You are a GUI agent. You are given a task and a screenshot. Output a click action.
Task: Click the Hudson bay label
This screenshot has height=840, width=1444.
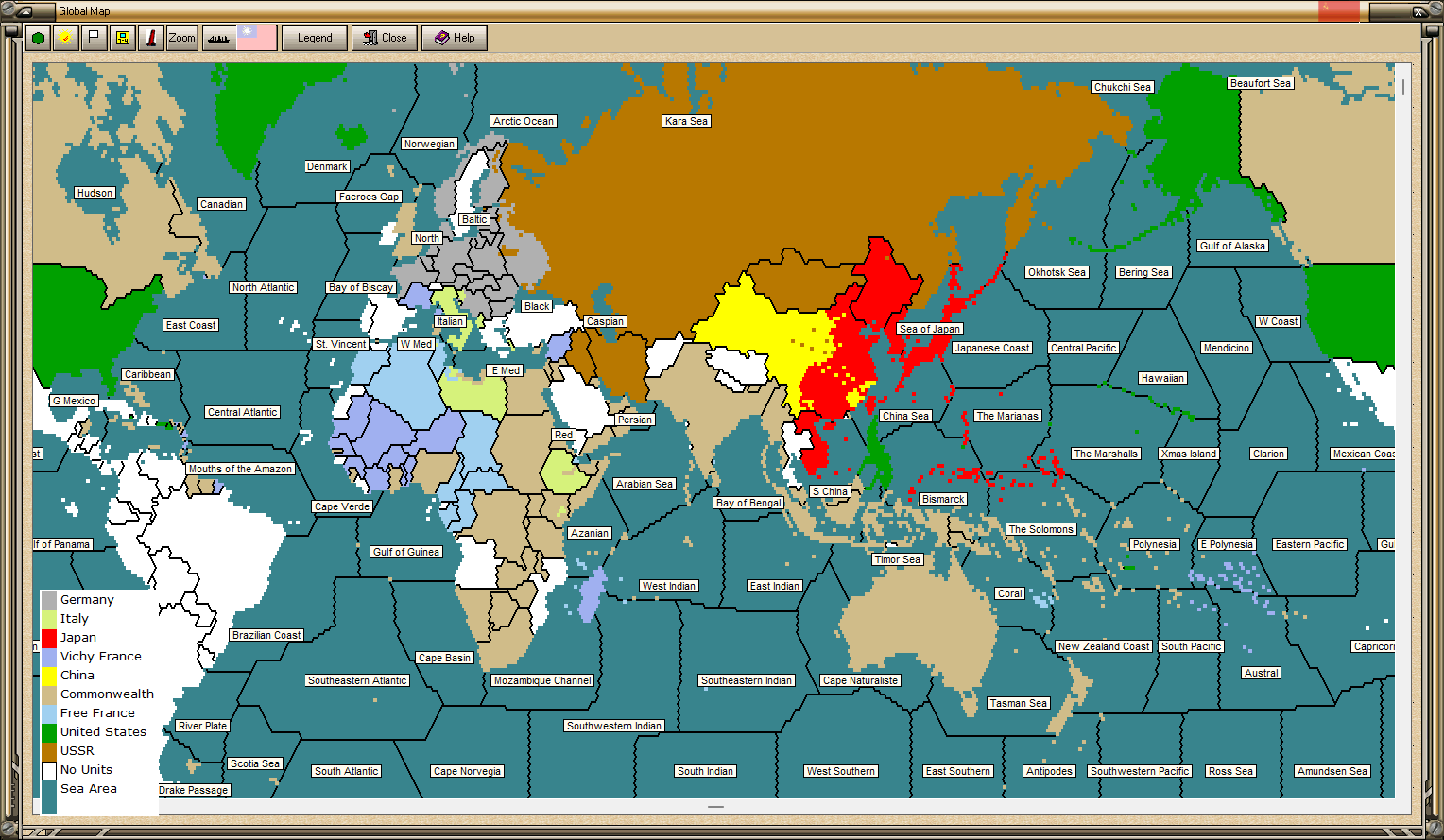(x=95, y=193)
